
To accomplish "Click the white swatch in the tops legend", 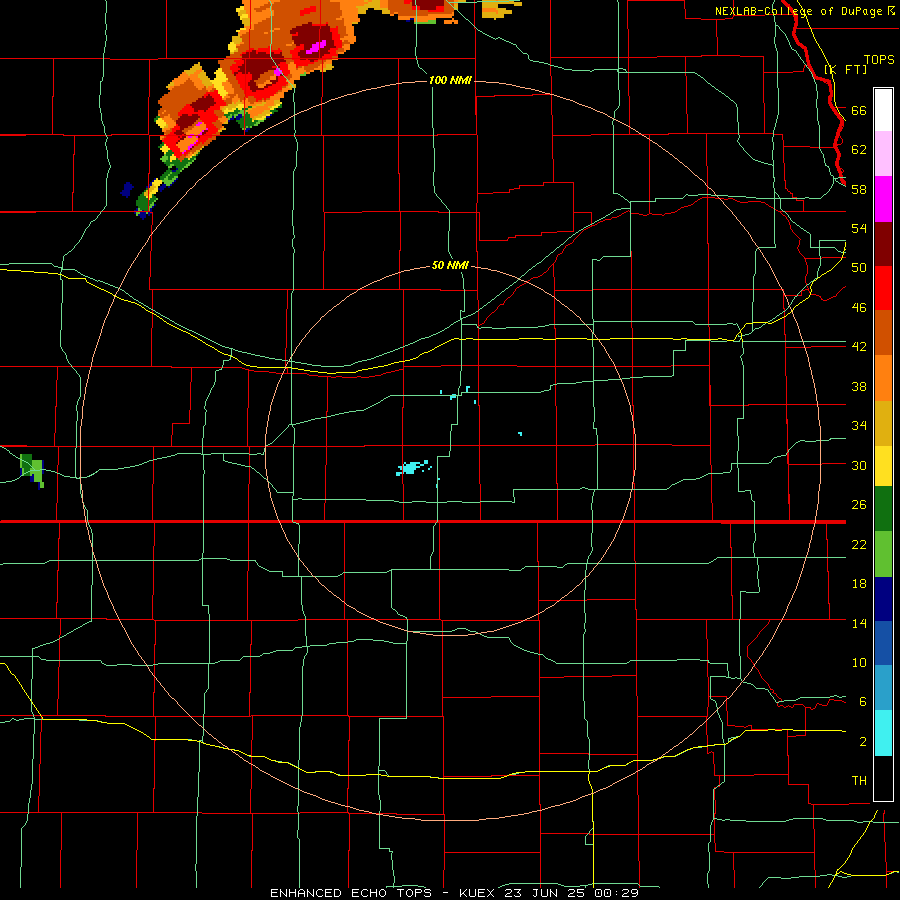I will [883, 110].
